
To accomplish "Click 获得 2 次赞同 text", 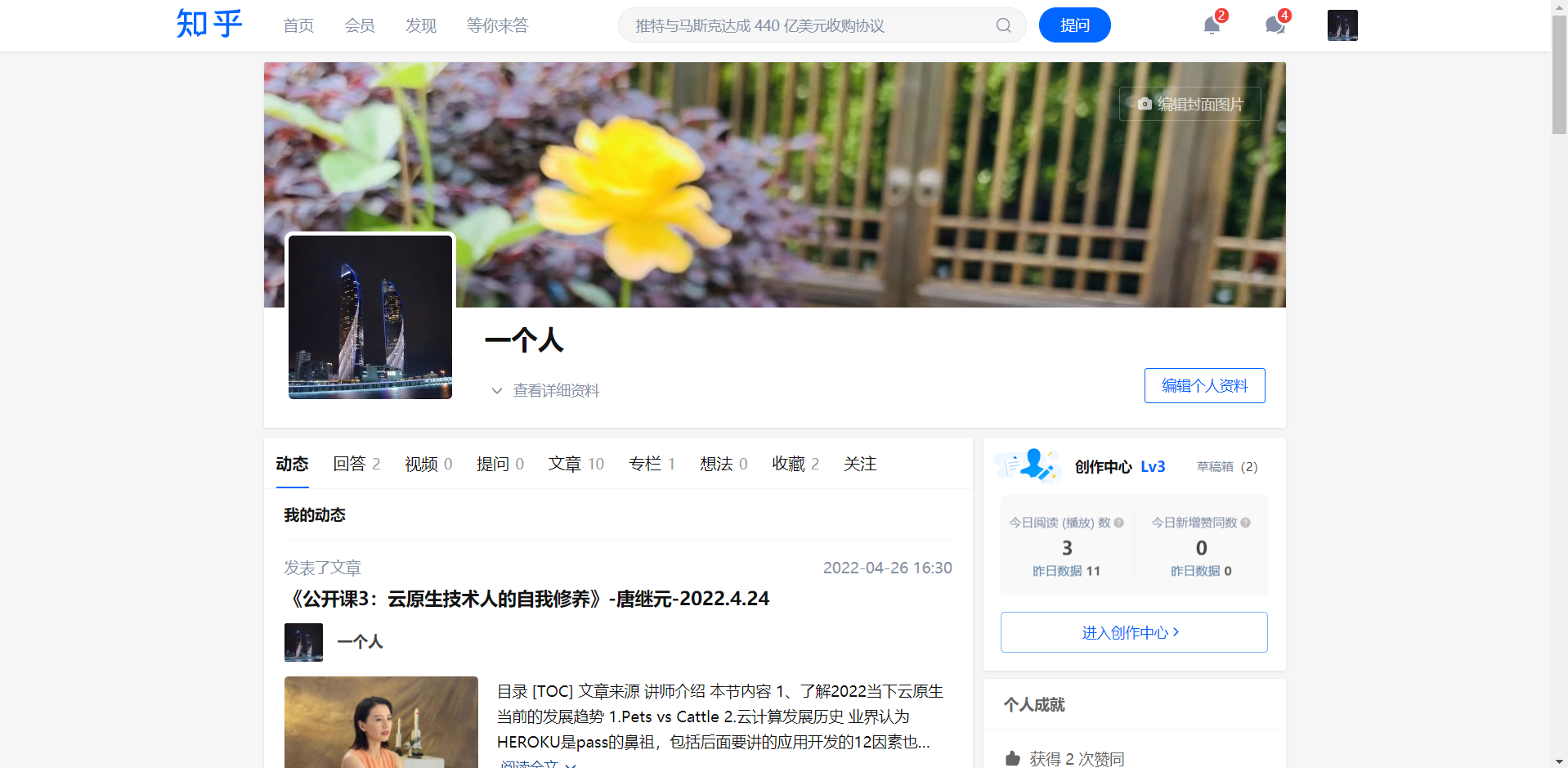I will click(x=1077, y=759).
